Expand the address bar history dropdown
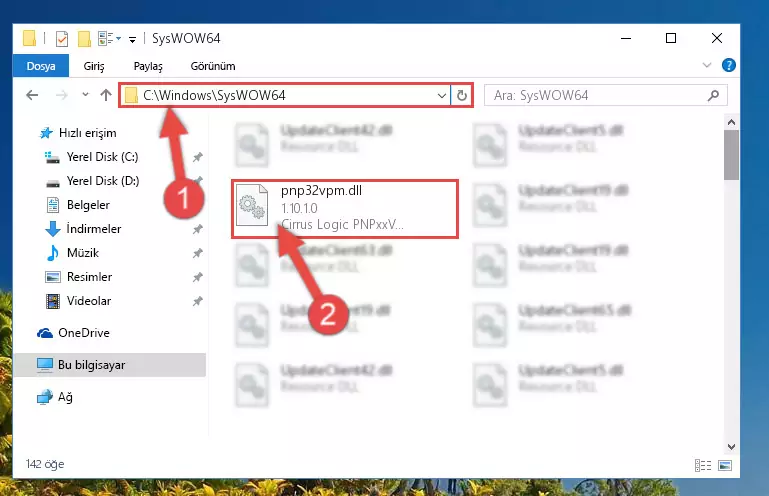Viewport: 769px width, 496px height. (442, 95)
